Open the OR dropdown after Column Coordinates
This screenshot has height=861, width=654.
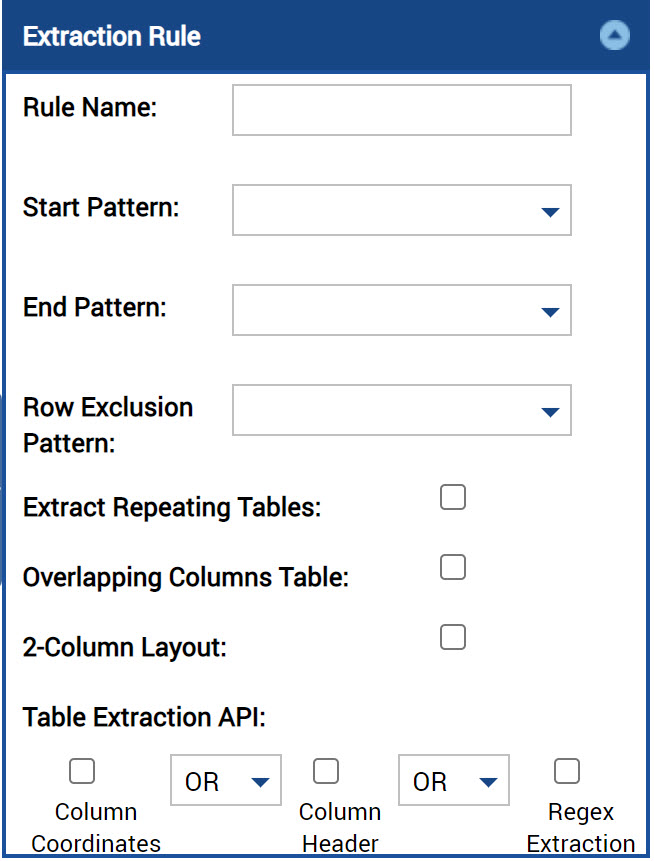click(x=226, y=780)
